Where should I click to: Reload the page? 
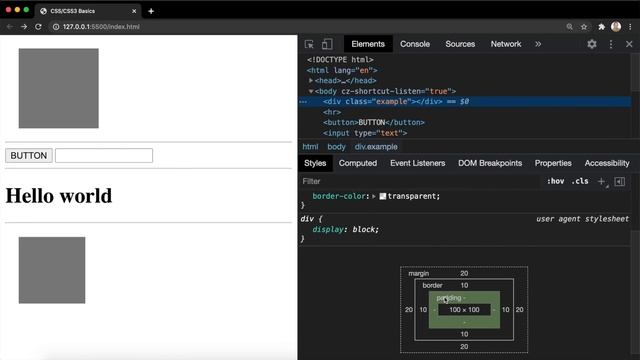pos(38,27)
